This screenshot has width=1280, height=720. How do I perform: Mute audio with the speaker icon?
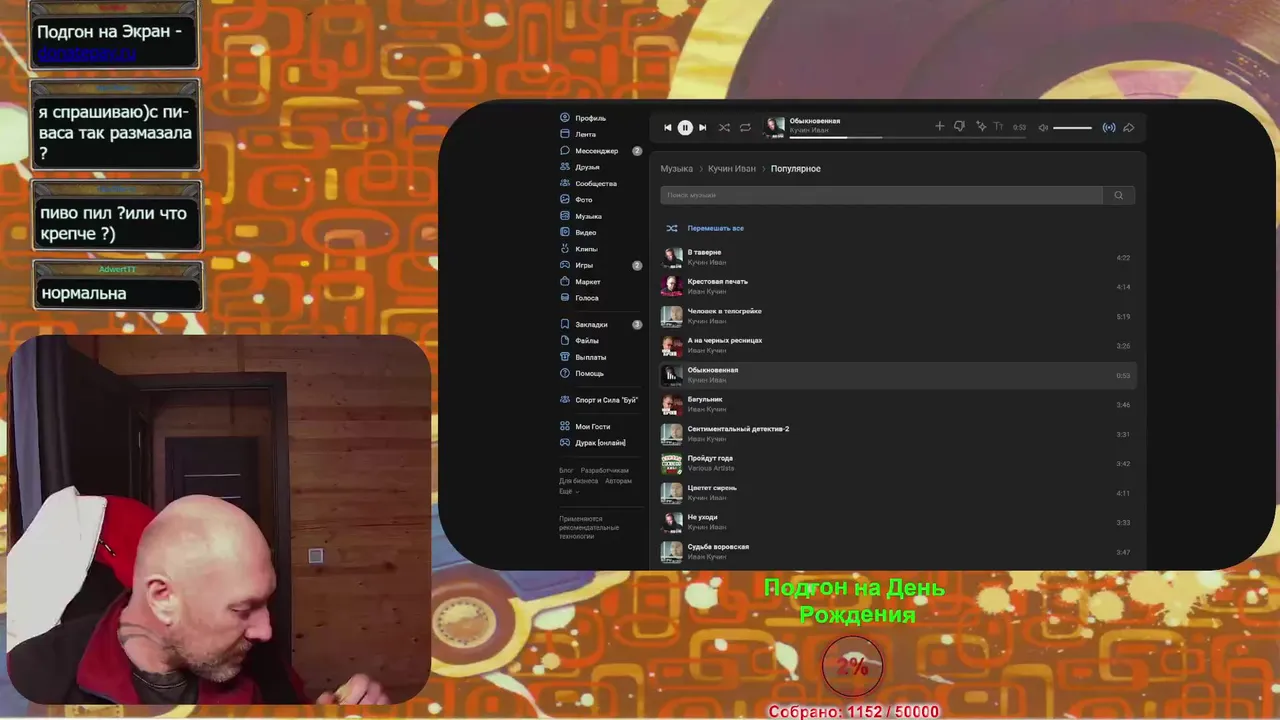coord(1043,127)
